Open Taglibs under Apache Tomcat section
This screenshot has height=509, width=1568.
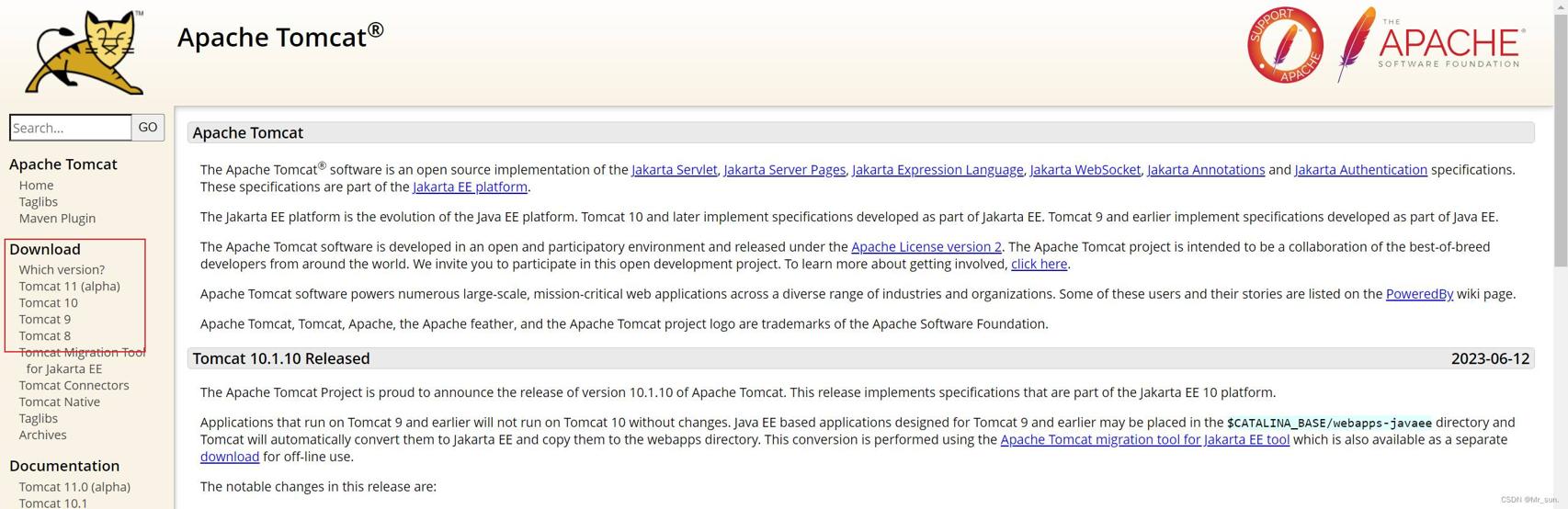pos(38,202)
